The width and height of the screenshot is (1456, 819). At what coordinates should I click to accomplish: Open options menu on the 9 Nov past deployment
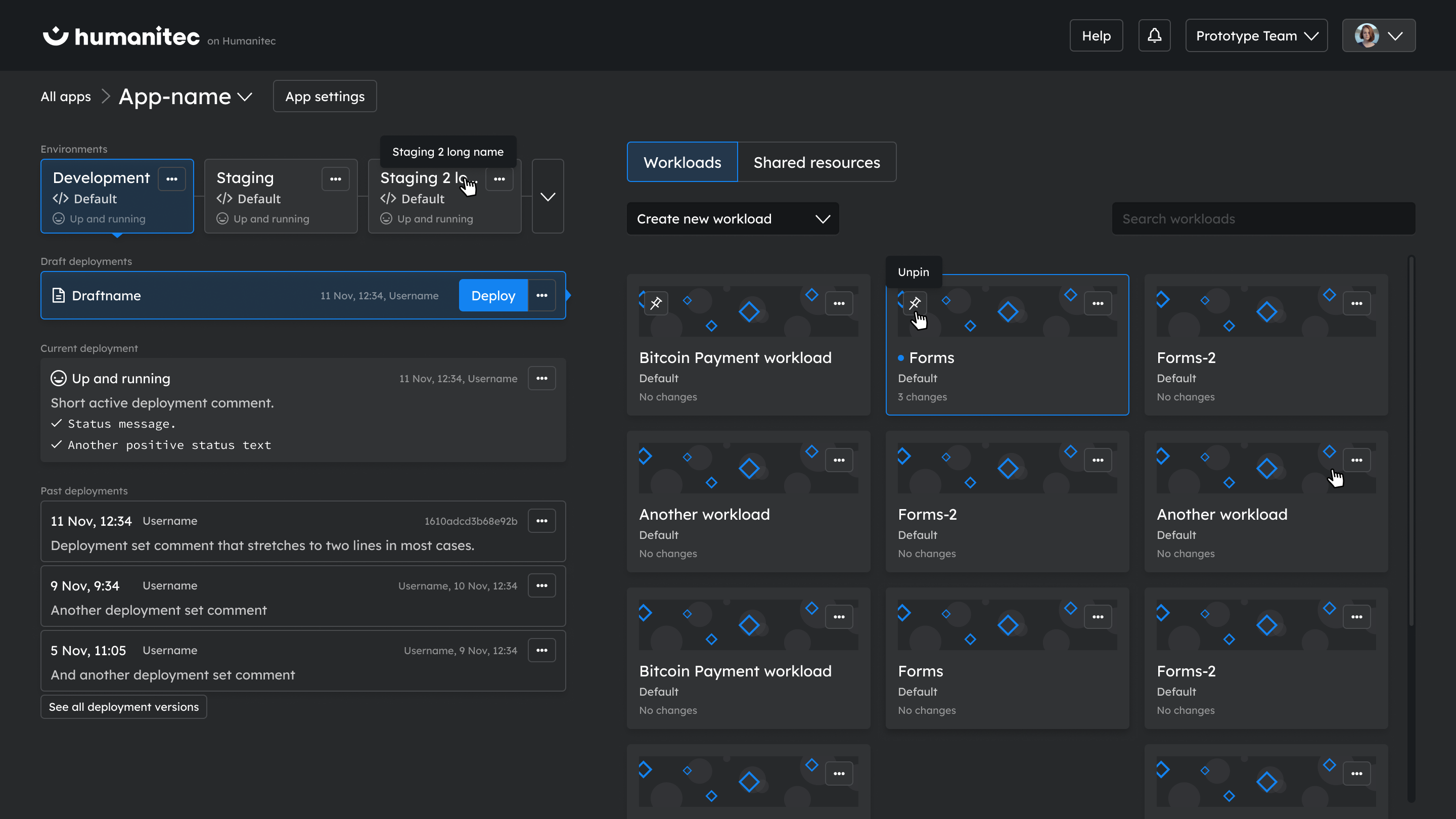click(541, 585)
